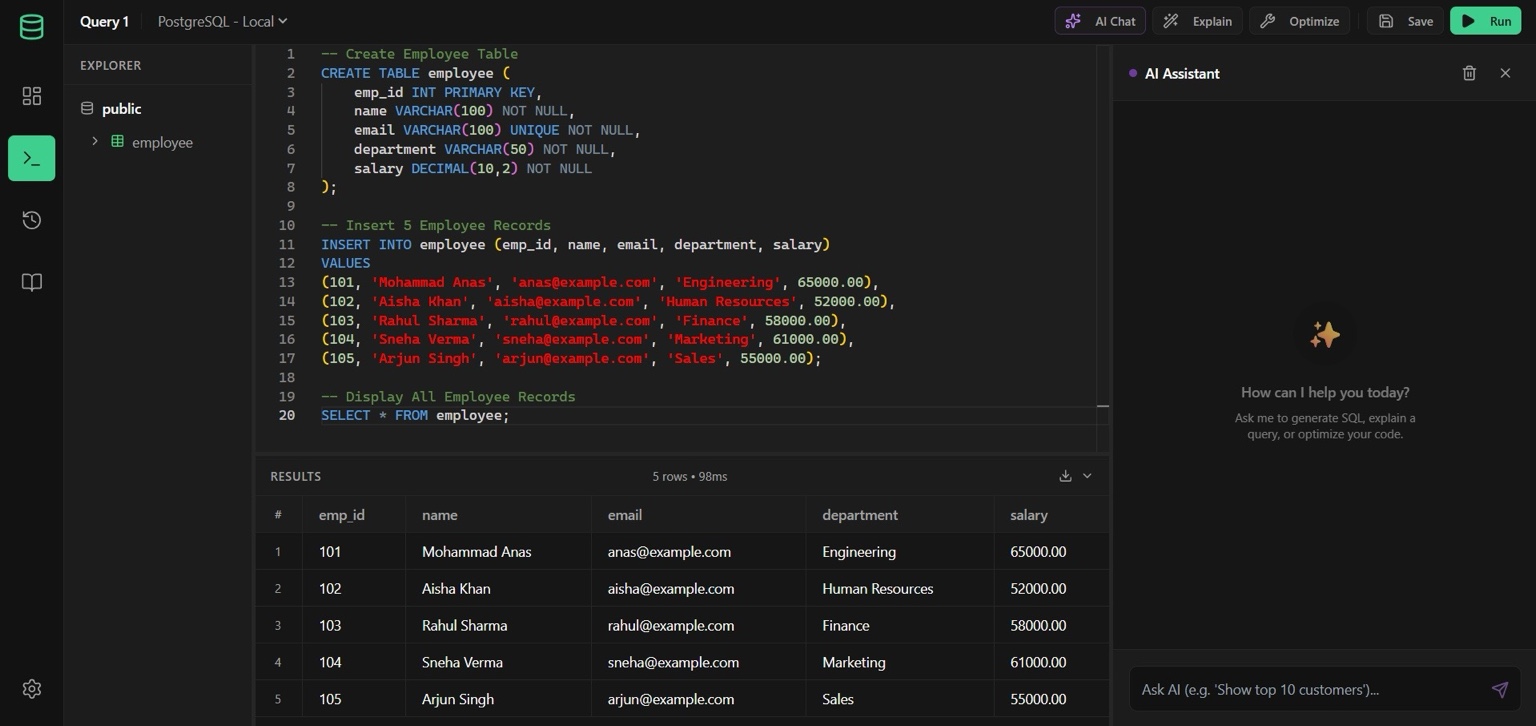Click the '-- Display All Employee Records' comment
The width and height of the screenshot is (1536, 726).
pyautogui.click(x=448, y=396)
